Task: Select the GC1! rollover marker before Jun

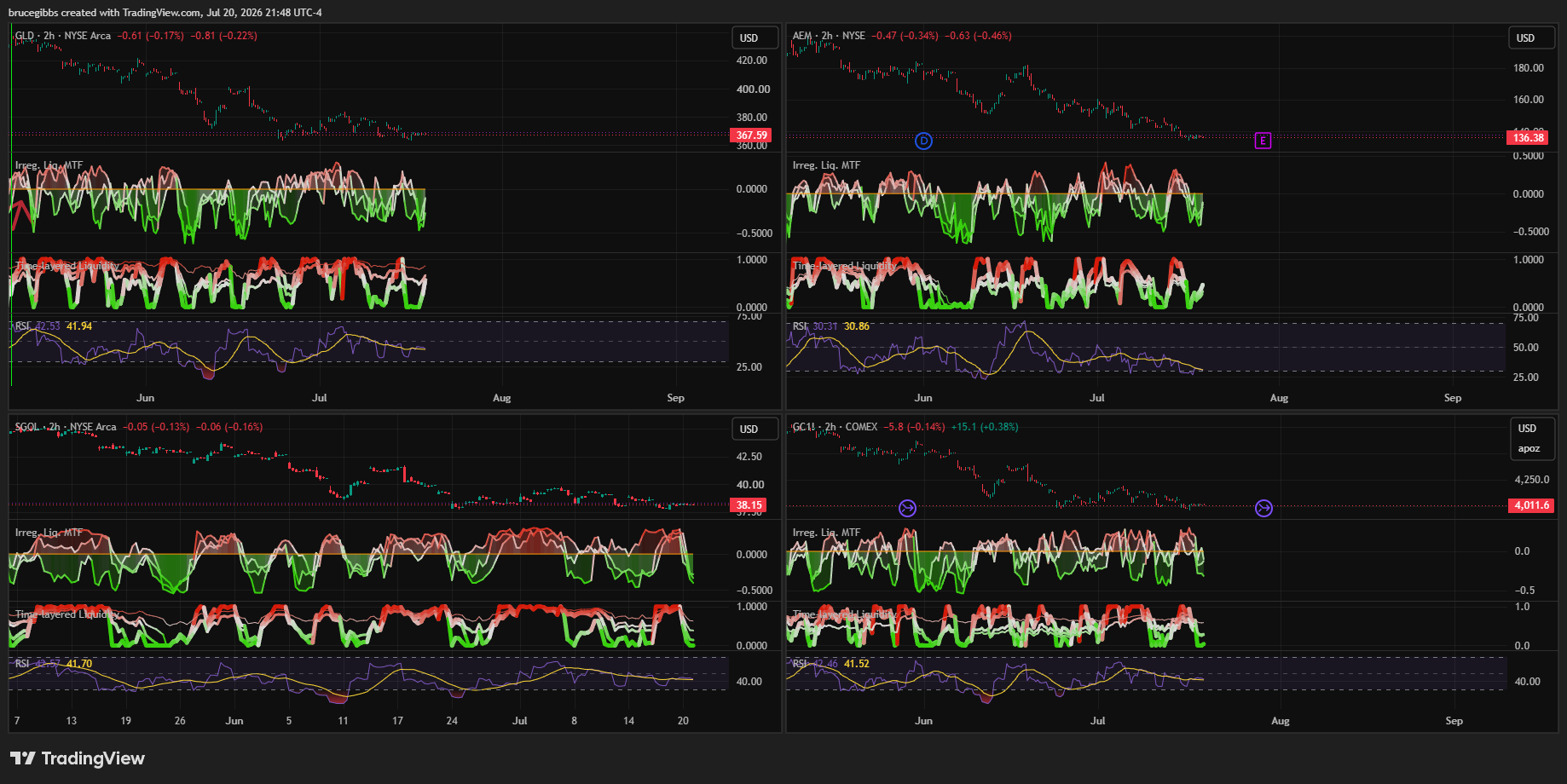Action: 907,508
